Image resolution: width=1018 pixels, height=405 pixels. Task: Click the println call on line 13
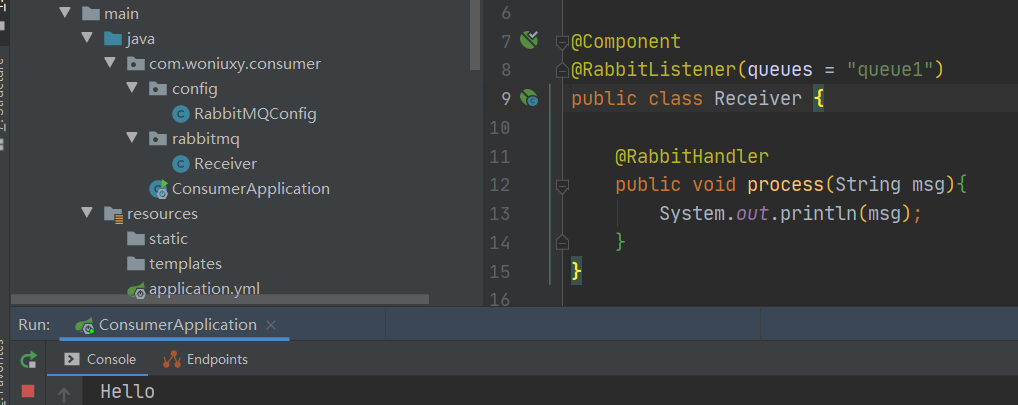click(819, 214)
